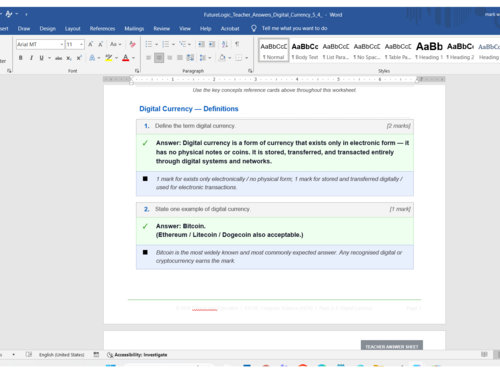Apply No Spacing style
The width and height of the screenshot is (500, 375).
click(x=367, y=51)
